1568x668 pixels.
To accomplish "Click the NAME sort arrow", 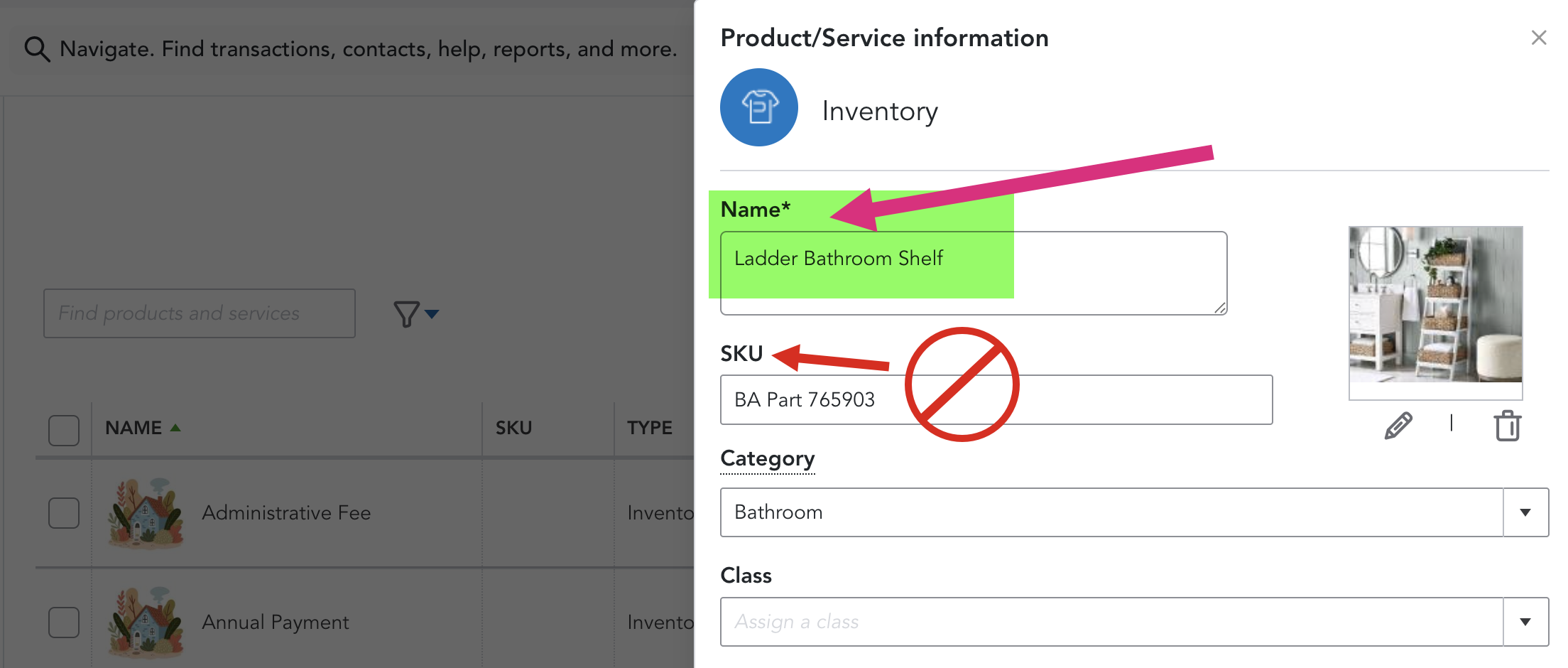I will tap(175, 428).
